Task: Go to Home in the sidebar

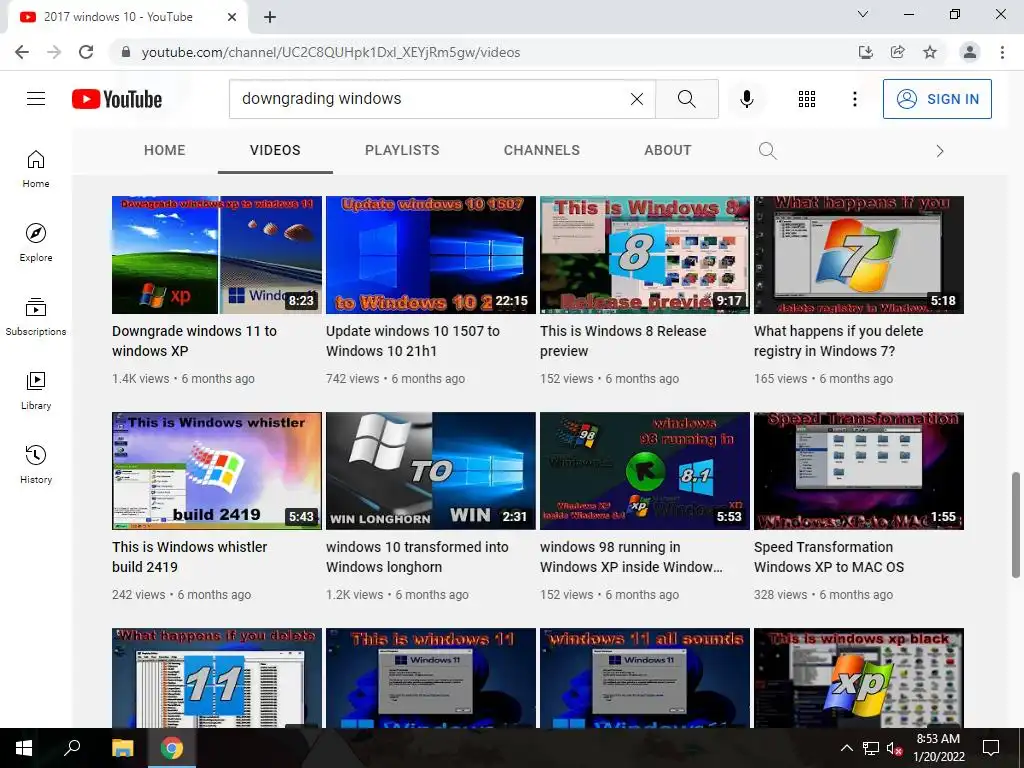Action: click(x=36, y=169)
